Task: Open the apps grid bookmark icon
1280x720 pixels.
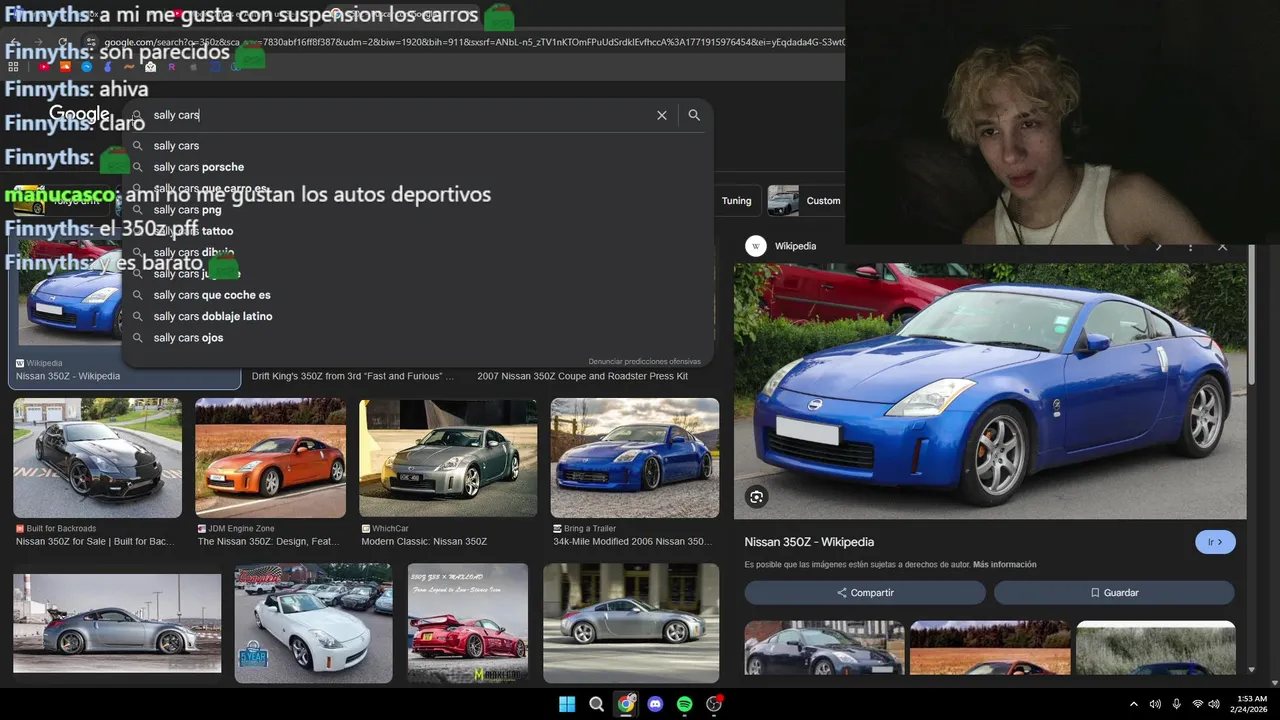Action: click(x=13, y=67)
